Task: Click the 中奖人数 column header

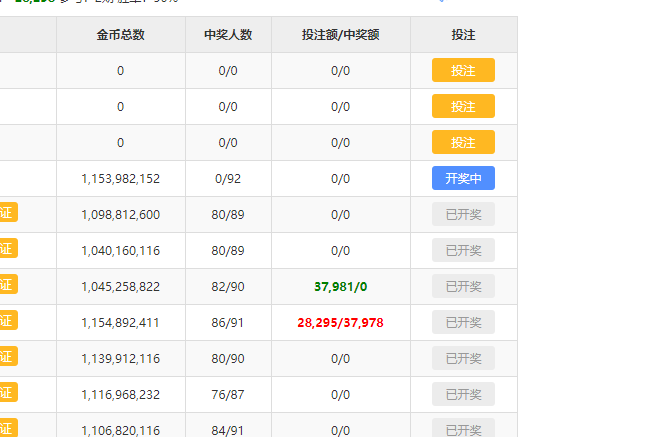Action: [228, 35]
